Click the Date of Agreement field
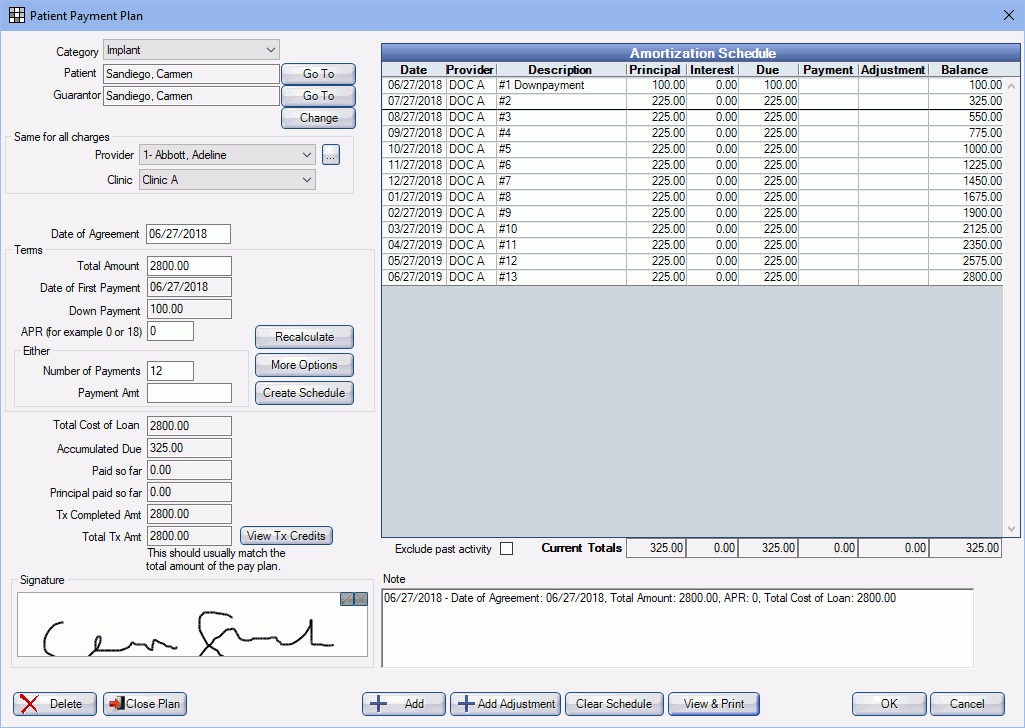The width and height of the screenshot is (1025, 728). [x=188, y=234]
